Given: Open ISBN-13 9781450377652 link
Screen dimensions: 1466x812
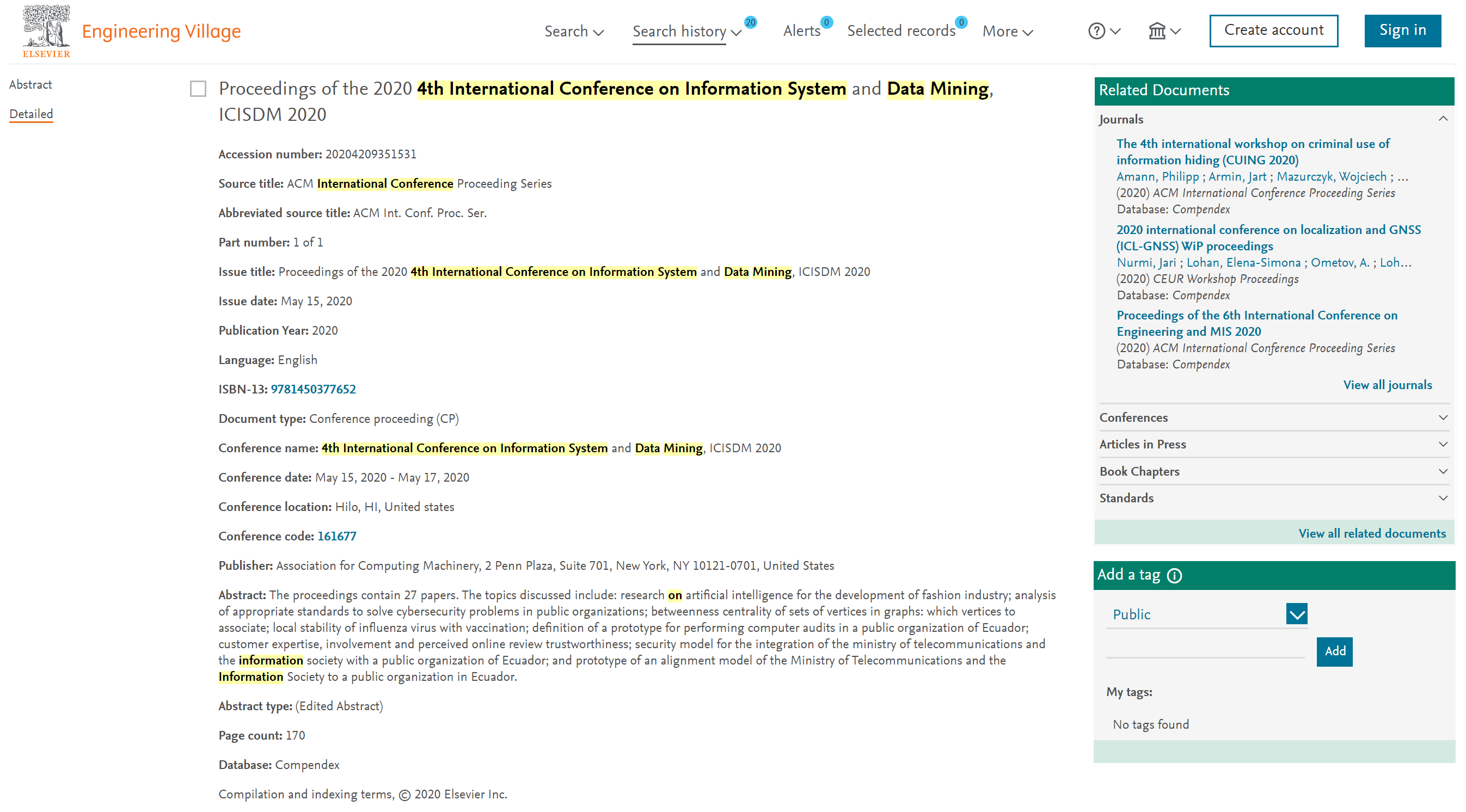Looking at the screenshot, I should [313, 390].
